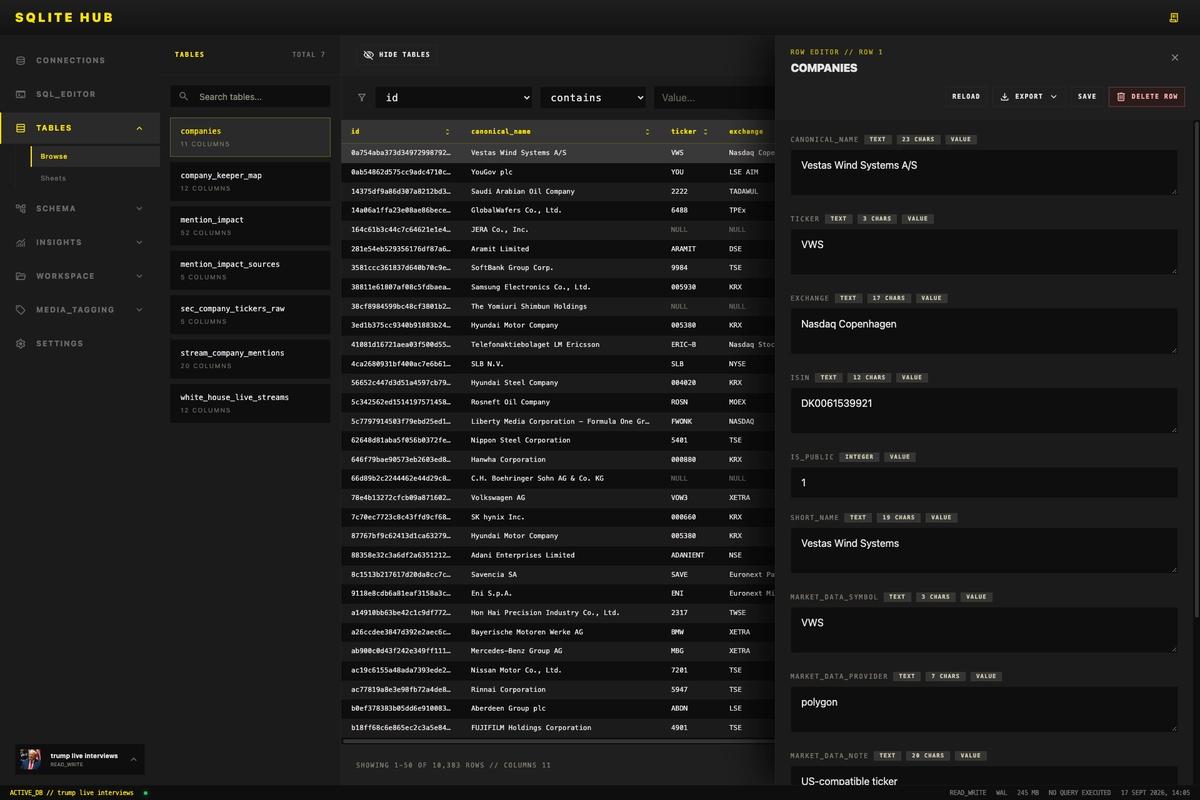Click the Search tables input field

(x=250, y=97)
